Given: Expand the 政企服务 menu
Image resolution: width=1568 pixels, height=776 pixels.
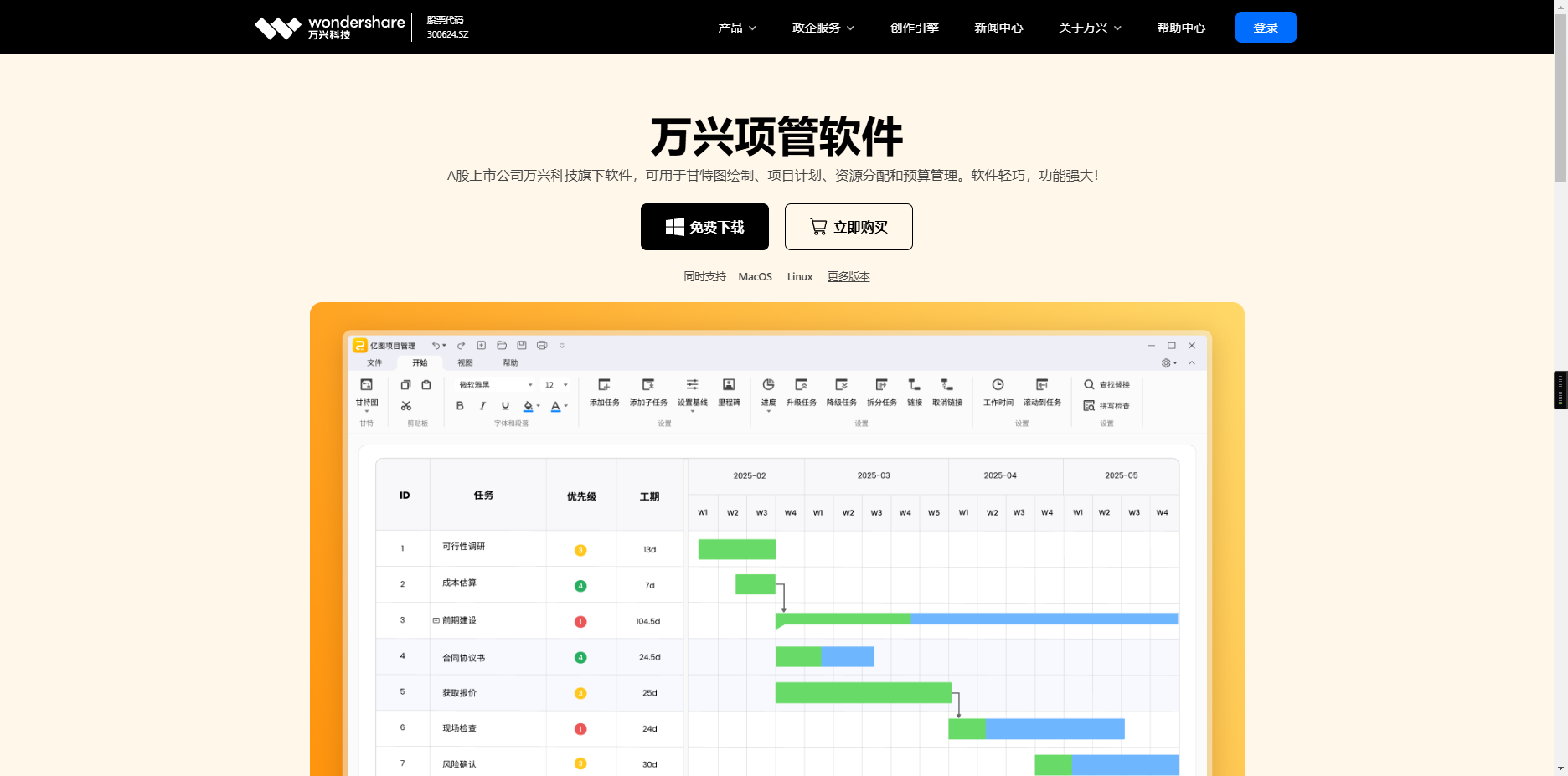Looking at the screenshot, I should pyautogui.click(x=823, y=28).
